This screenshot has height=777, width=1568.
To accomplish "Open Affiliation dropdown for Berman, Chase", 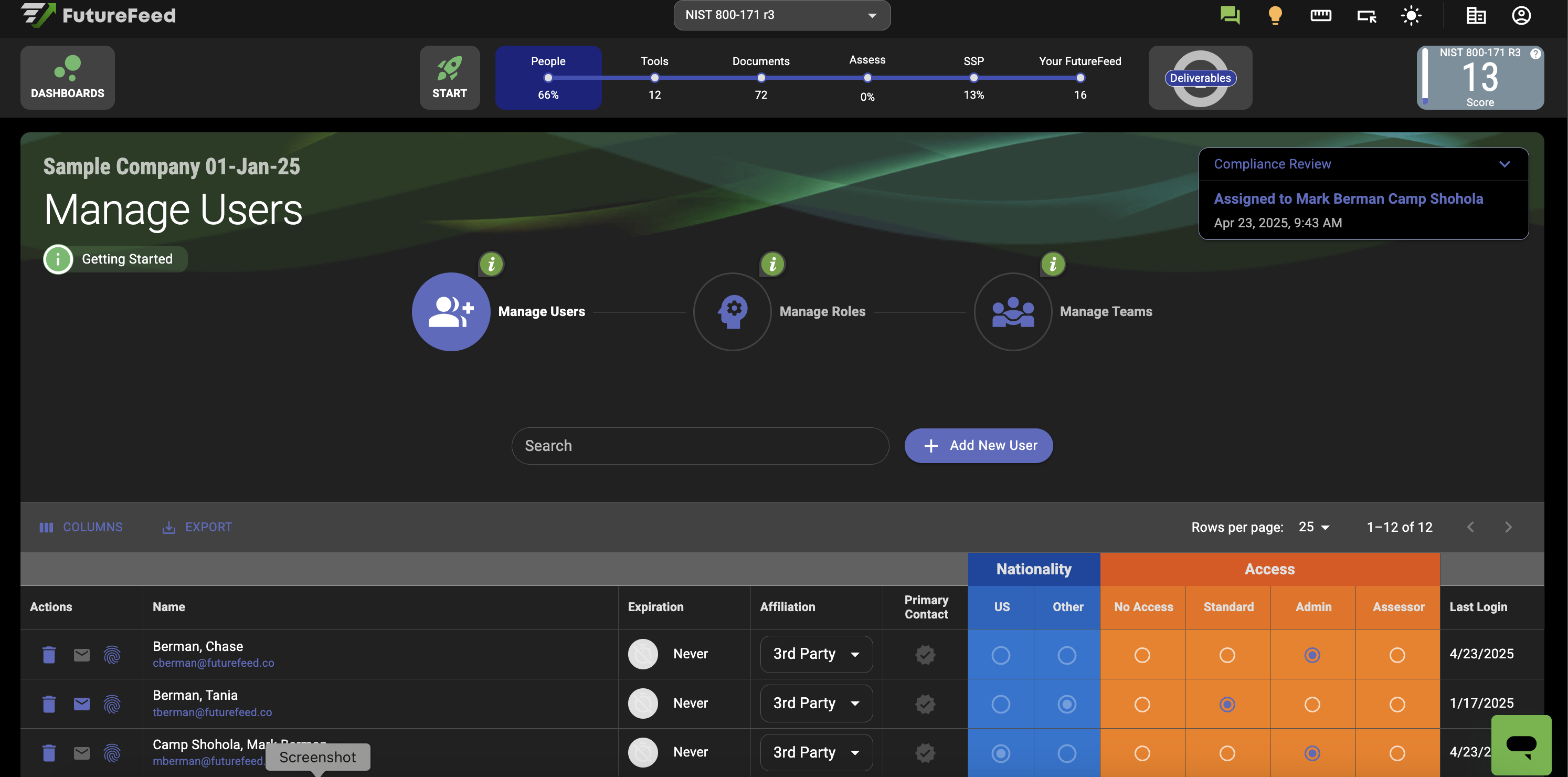I will coord(815,654).
